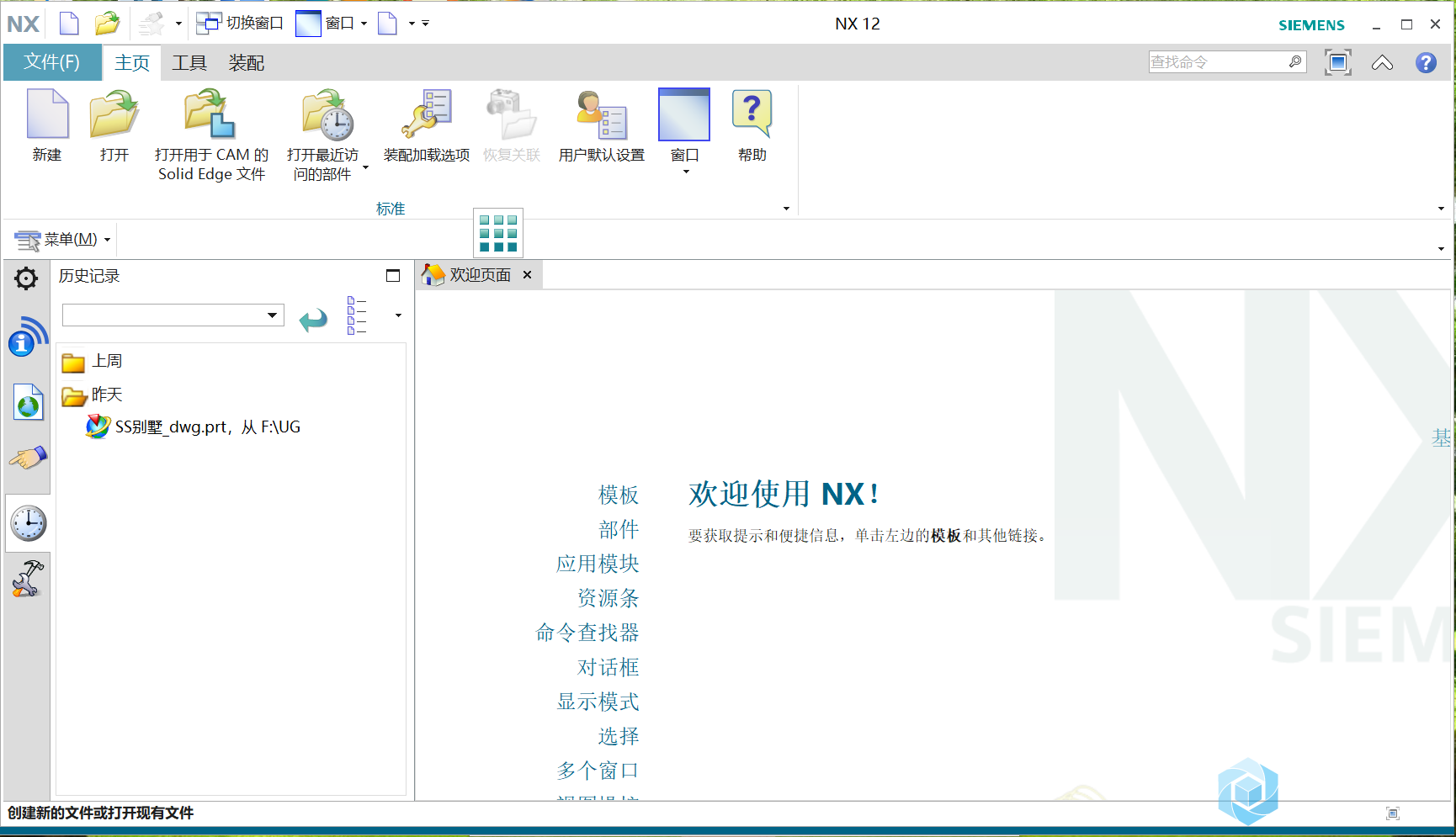Select the 上周 folder in history
Image resolution: width=1456 pixels, height=837 pixels.
(93, 362)
